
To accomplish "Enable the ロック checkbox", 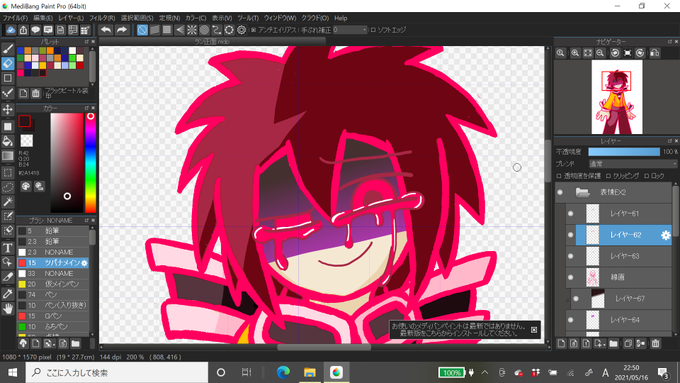I will (646, 176).
